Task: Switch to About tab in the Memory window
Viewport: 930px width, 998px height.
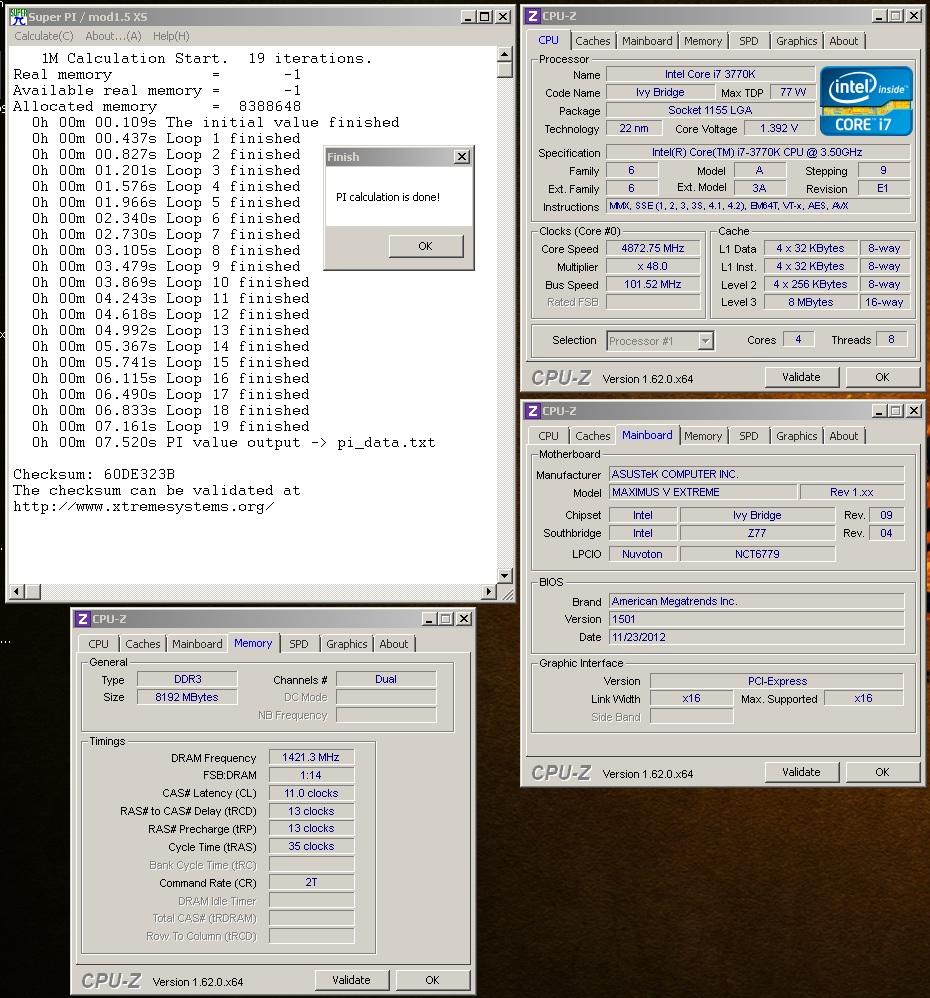Action: click(x=393, y=644)
